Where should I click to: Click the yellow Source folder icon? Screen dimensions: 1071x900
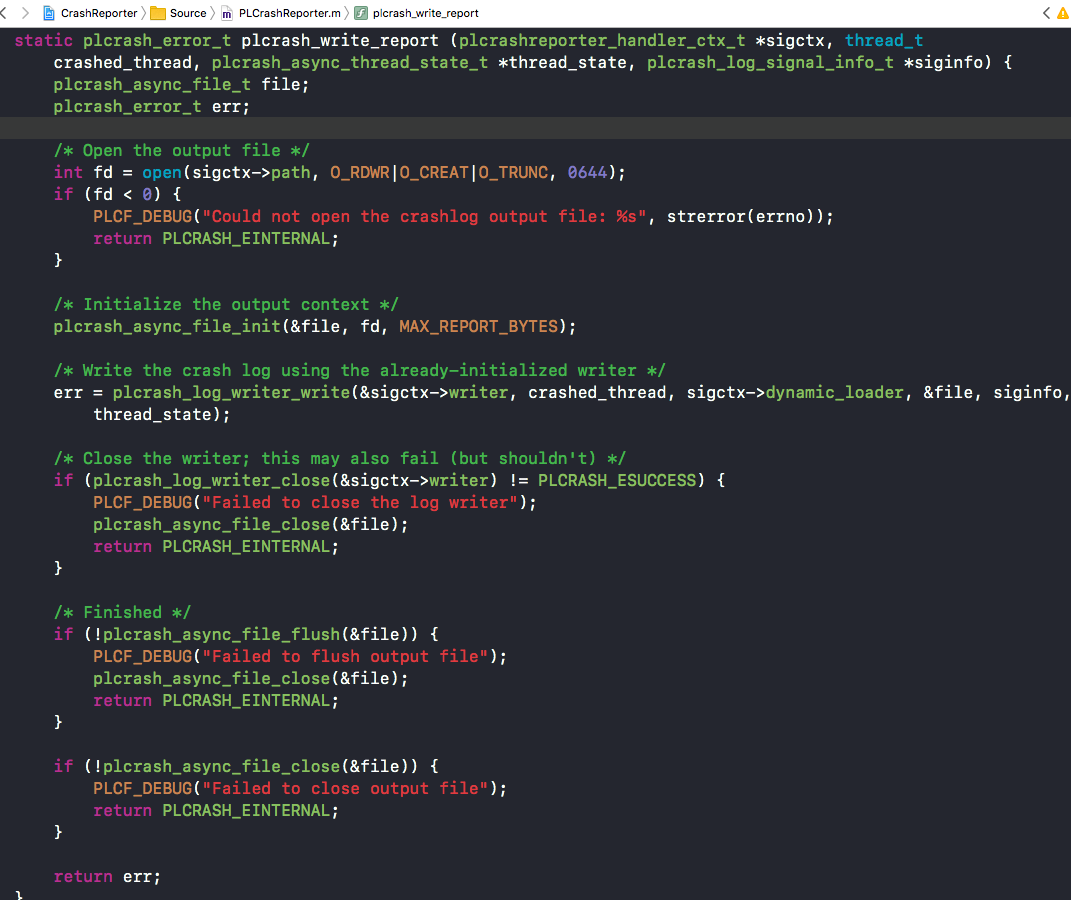[x=158, y=13]
